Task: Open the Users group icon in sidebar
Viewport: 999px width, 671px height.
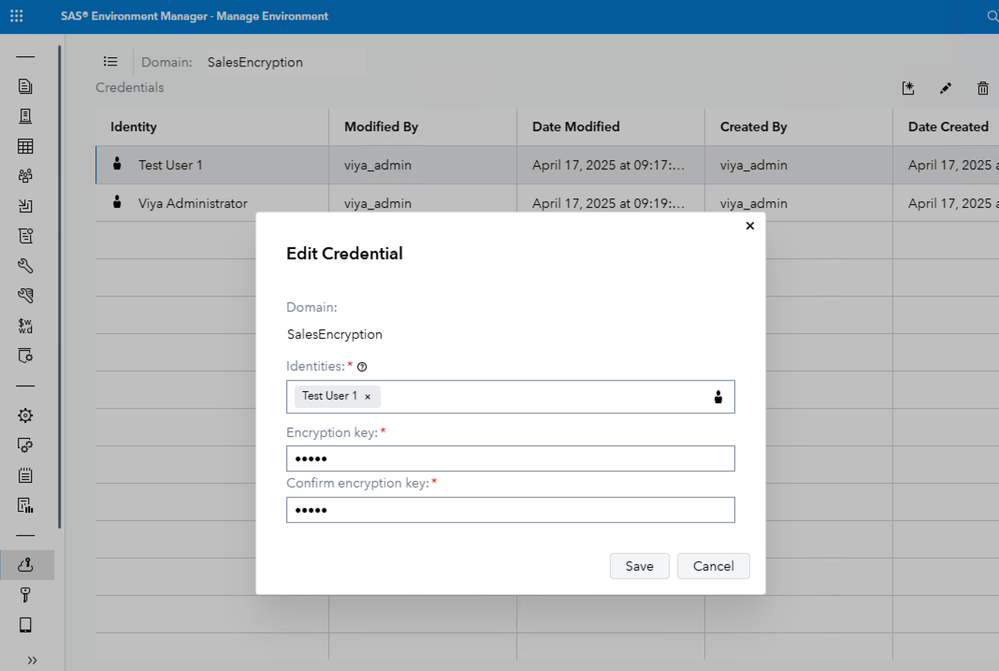Action: pyautogui.click(x=25, y=176)
